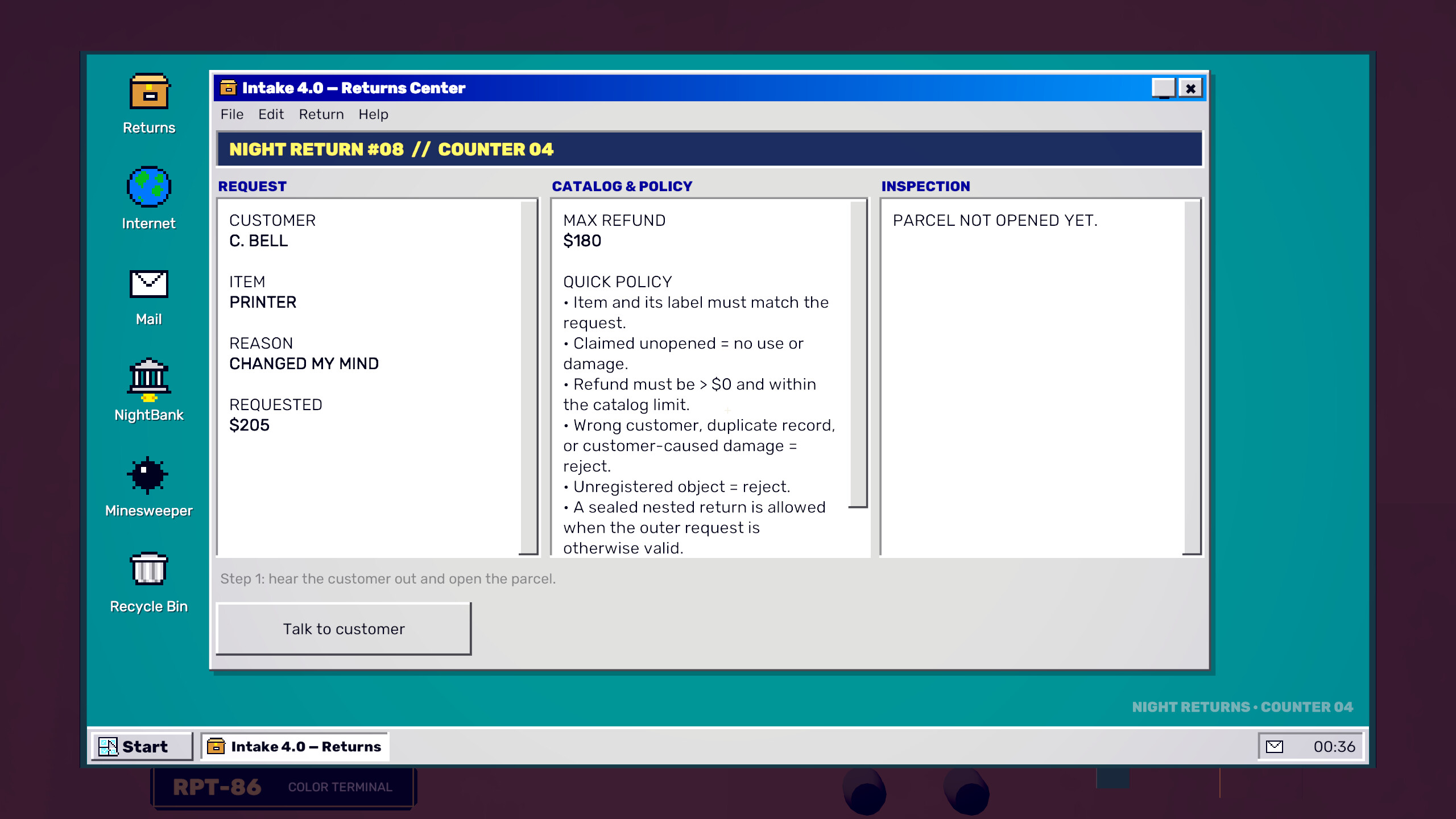This screenshot has height=819, width=1456.
Task: Click the box icon in Intake title bar
Action: pos(228,88)
